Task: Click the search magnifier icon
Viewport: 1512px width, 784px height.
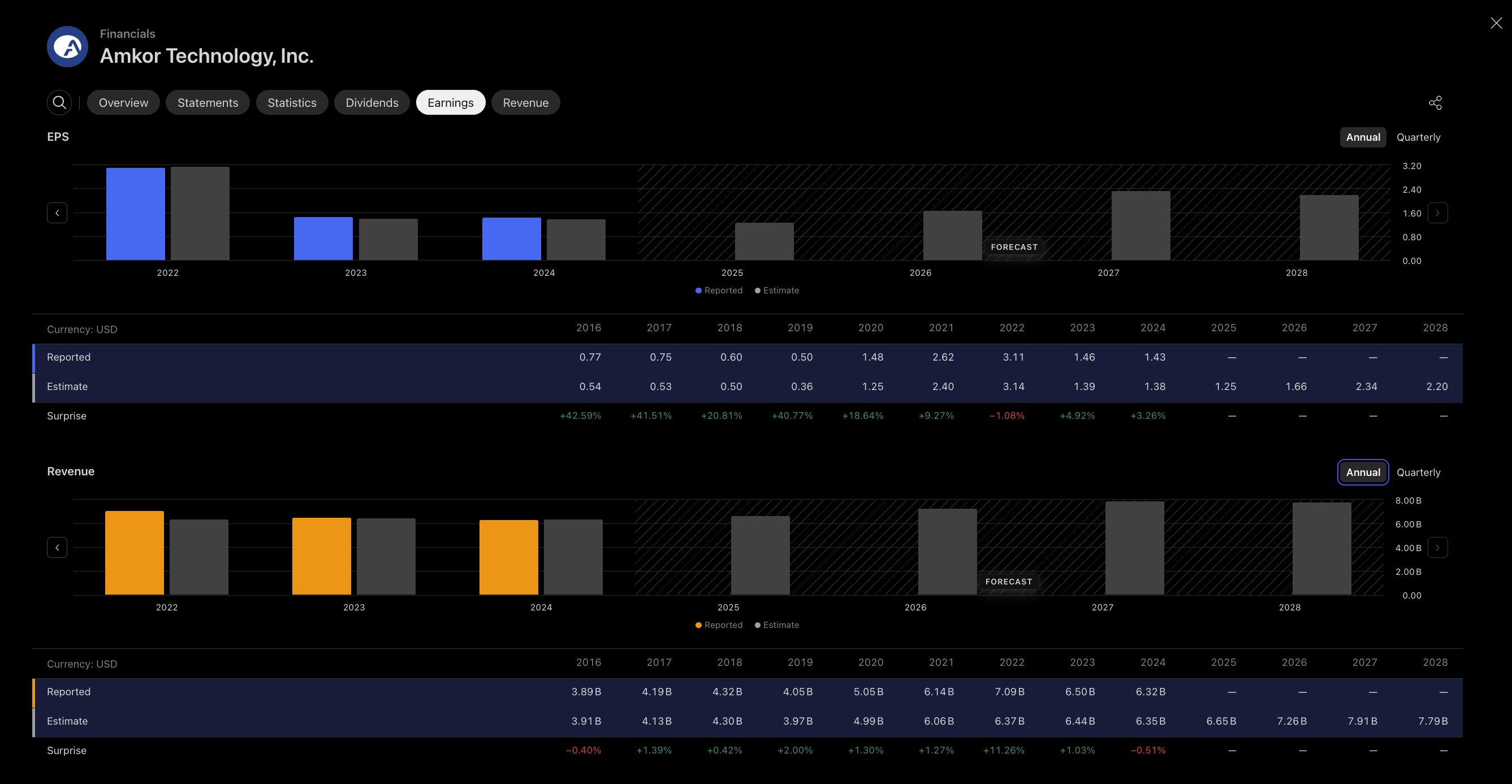Action: [x=59, y=103]
